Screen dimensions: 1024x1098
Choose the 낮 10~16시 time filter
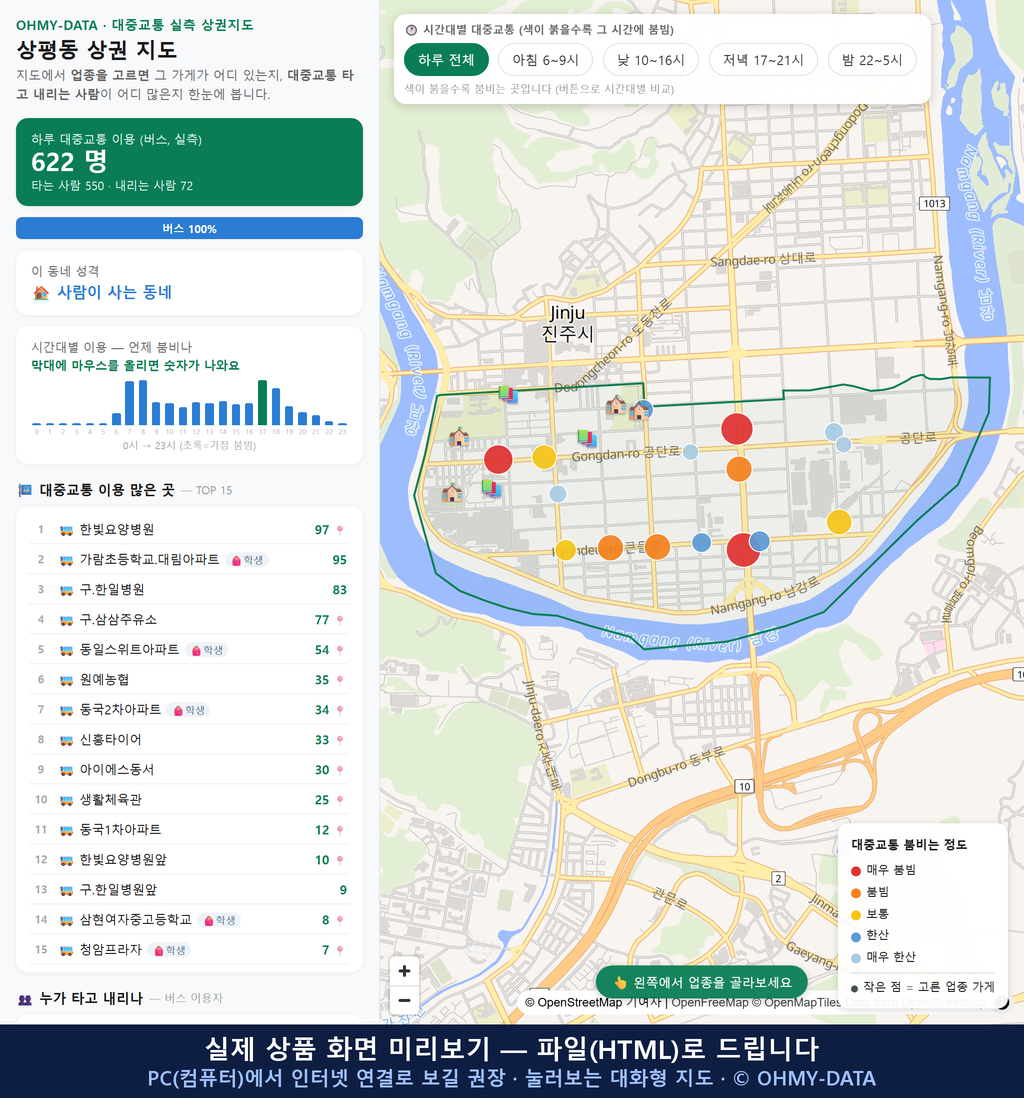tap(651, 60)
